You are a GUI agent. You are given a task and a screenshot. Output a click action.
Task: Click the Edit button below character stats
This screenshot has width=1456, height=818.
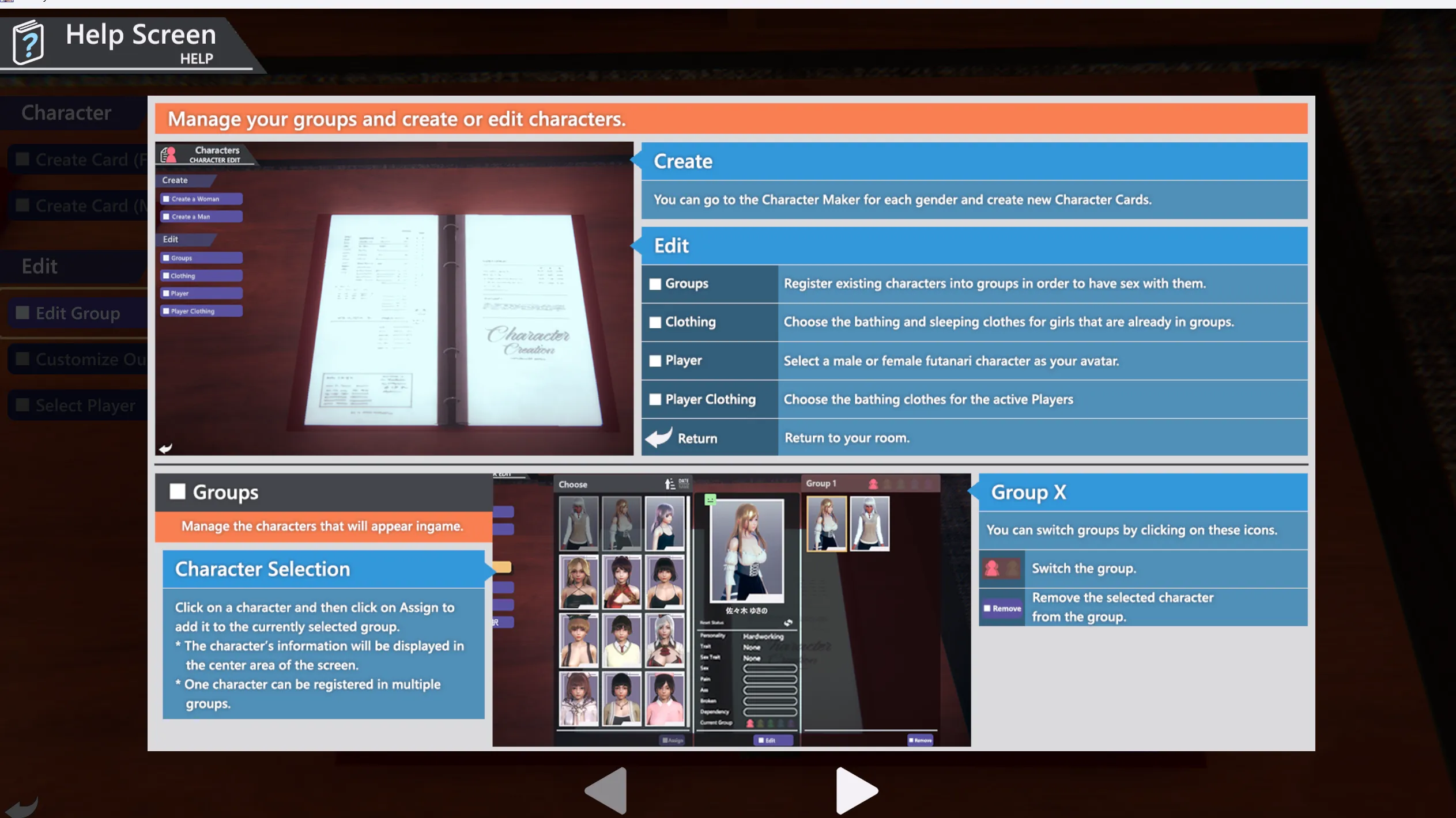coord(773,740)
